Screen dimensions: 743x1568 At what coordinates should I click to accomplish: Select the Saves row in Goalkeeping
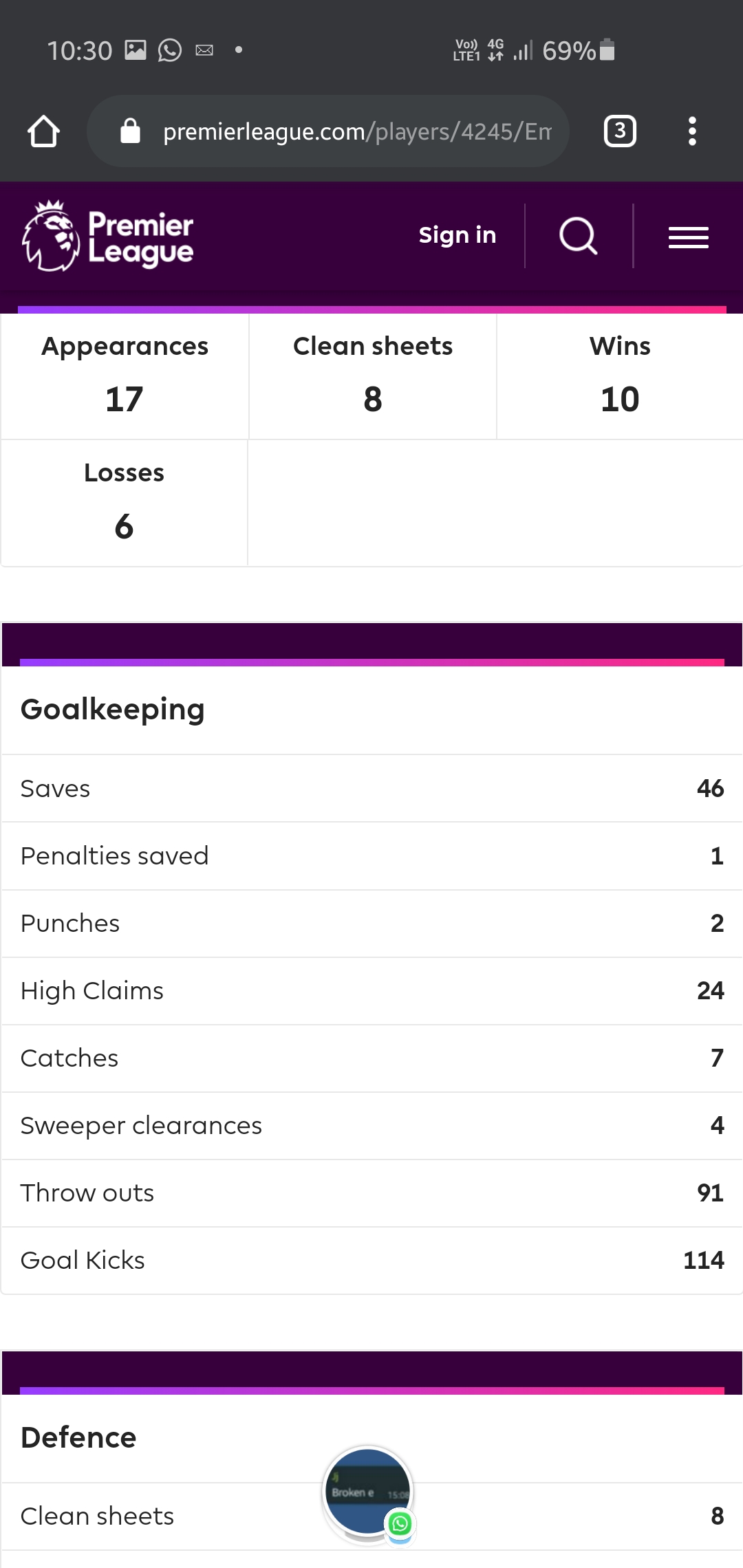371,788
